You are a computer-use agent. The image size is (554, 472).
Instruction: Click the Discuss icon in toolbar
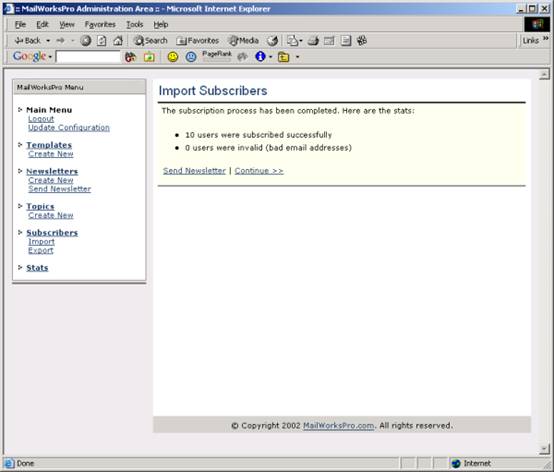coord(346,41)
